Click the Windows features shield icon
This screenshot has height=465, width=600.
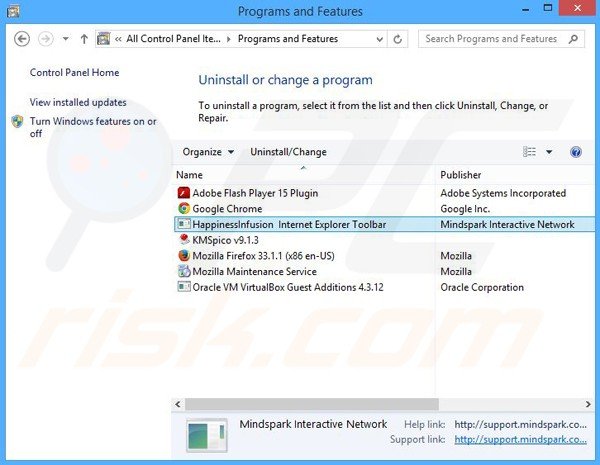pyautogui.click(x=17, y=121)
